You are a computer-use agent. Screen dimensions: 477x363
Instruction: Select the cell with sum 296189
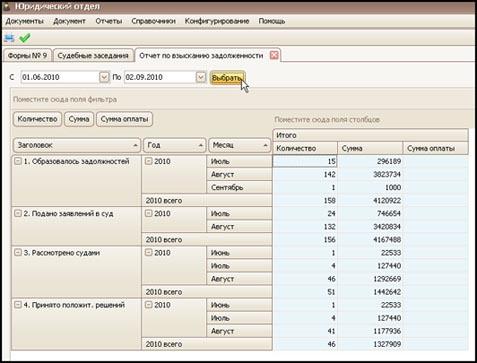(x=370, y=161)
